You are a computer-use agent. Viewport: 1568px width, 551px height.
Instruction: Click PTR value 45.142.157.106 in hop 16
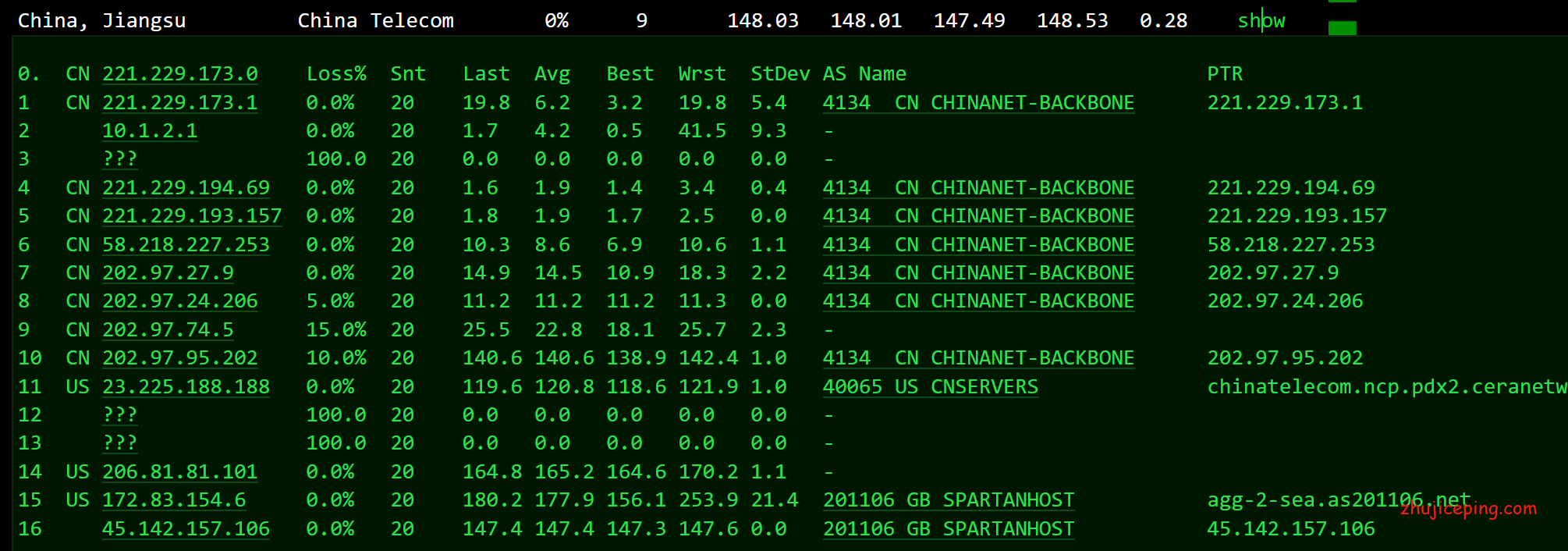coord(1291,529)
